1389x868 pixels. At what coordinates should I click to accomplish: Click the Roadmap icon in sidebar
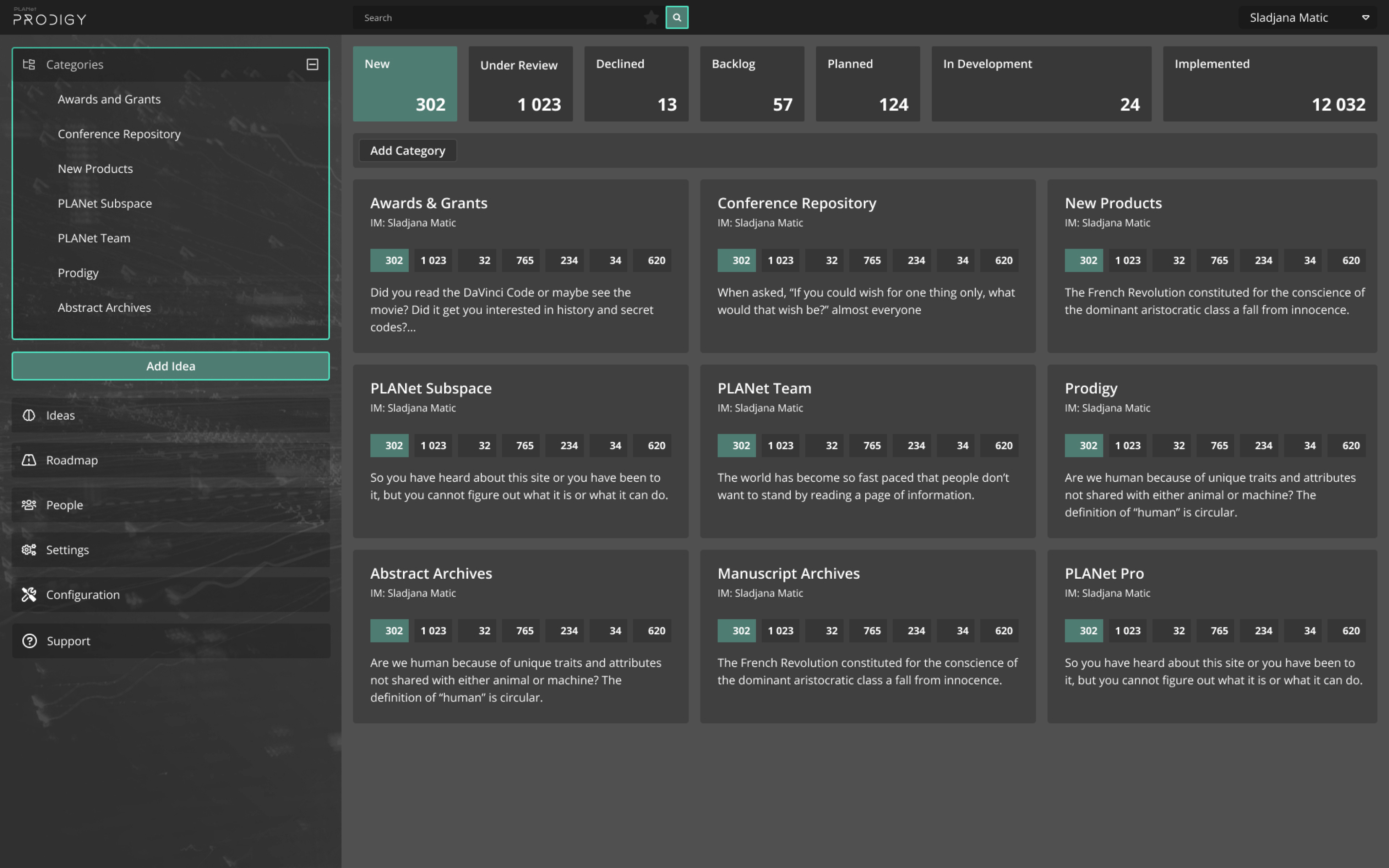pos(29,460)
